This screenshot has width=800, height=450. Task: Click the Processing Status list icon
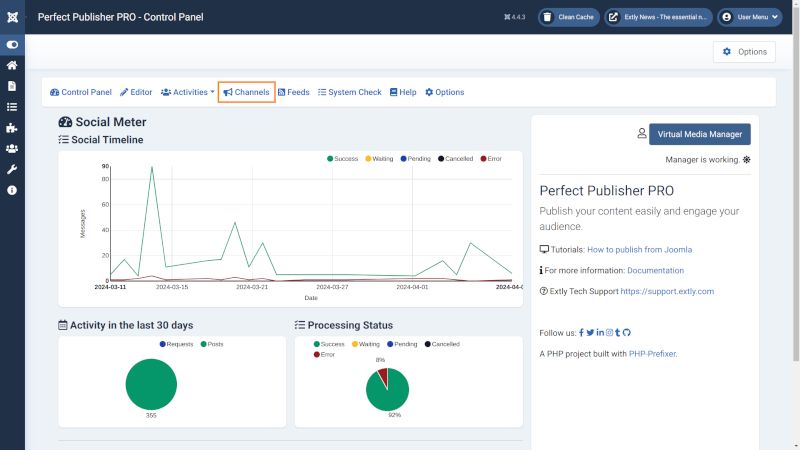point(299,325)
